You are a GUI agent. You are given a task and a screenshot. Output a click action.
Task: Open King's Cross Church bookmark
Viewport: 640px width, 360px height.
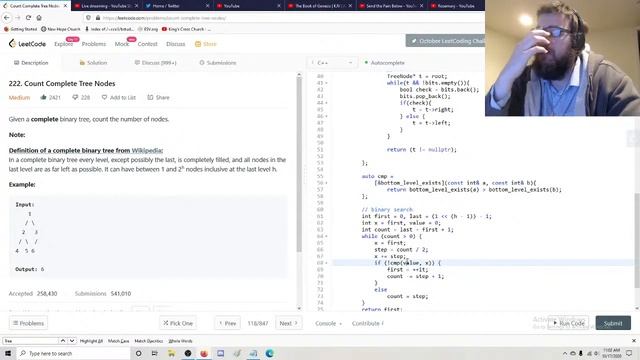[187, 29]
